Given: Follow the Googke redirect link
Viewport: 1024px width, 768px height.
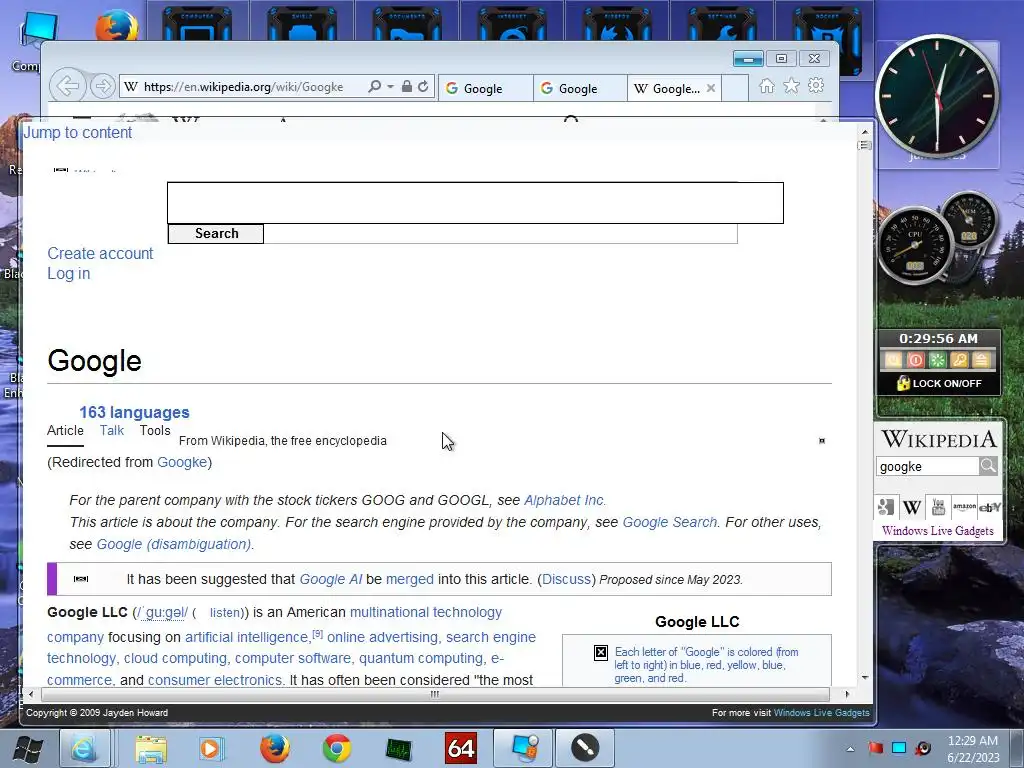Looking at the screenshot, I should click(182, 462).
